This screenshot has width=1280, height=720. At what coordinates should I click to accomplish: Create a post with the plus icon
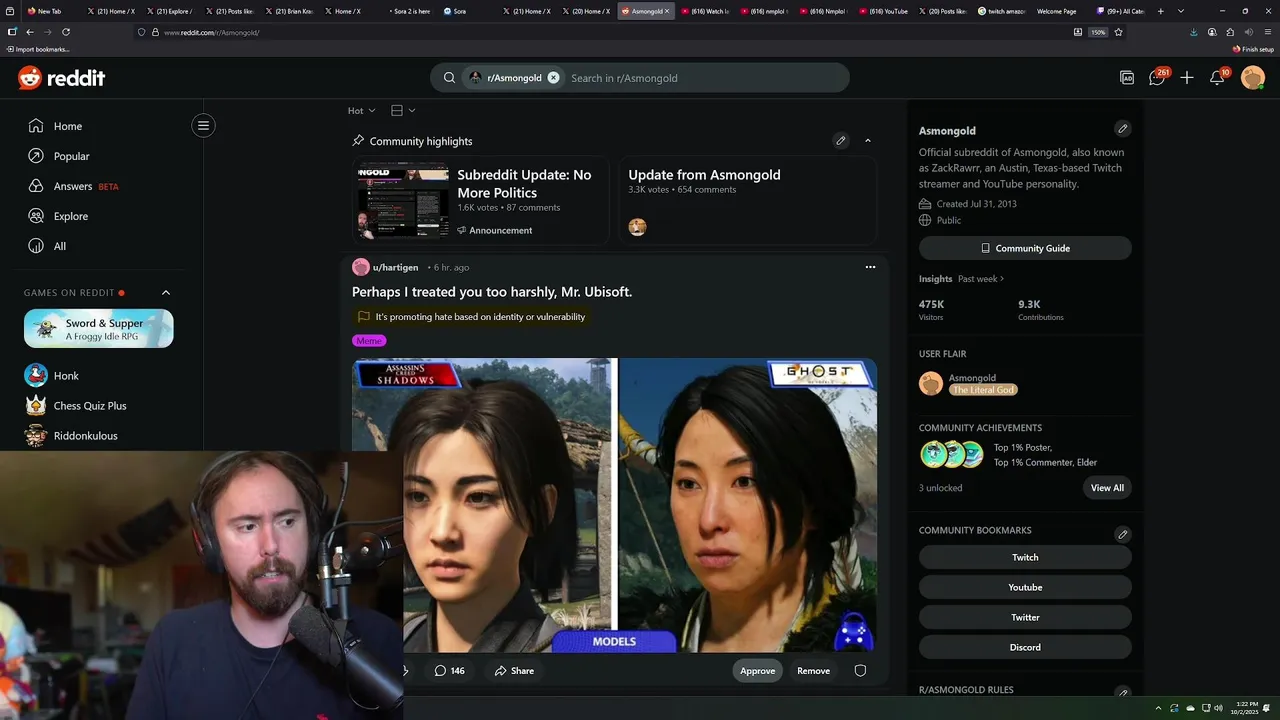tap(1187, 78)
